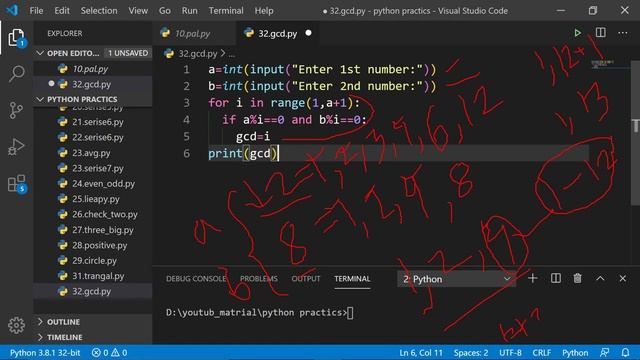Open the Selection menu
The image size is (640, 360).
[99, 11]
